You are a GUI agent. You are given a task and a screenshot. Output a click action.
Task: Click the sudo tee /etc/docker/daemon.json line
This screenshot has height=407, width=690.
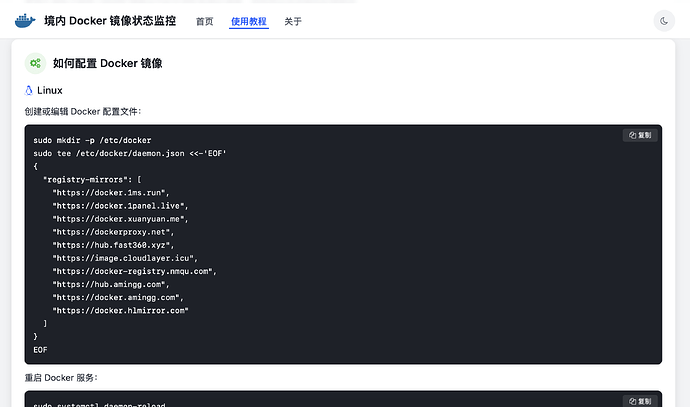coord(130,154)
